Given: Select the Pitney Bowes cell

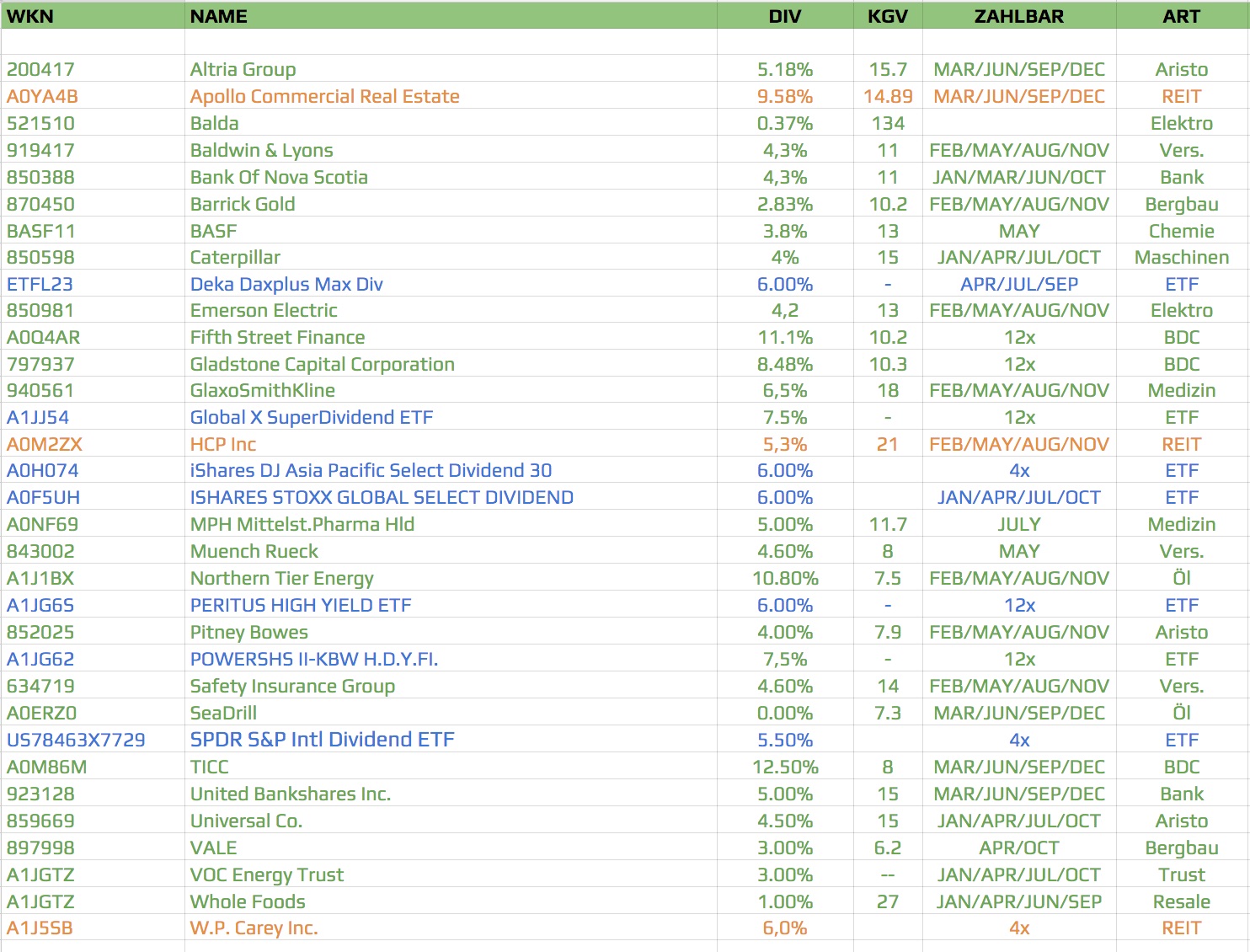Looking at the screenshot, I should (x=451, y=632).
